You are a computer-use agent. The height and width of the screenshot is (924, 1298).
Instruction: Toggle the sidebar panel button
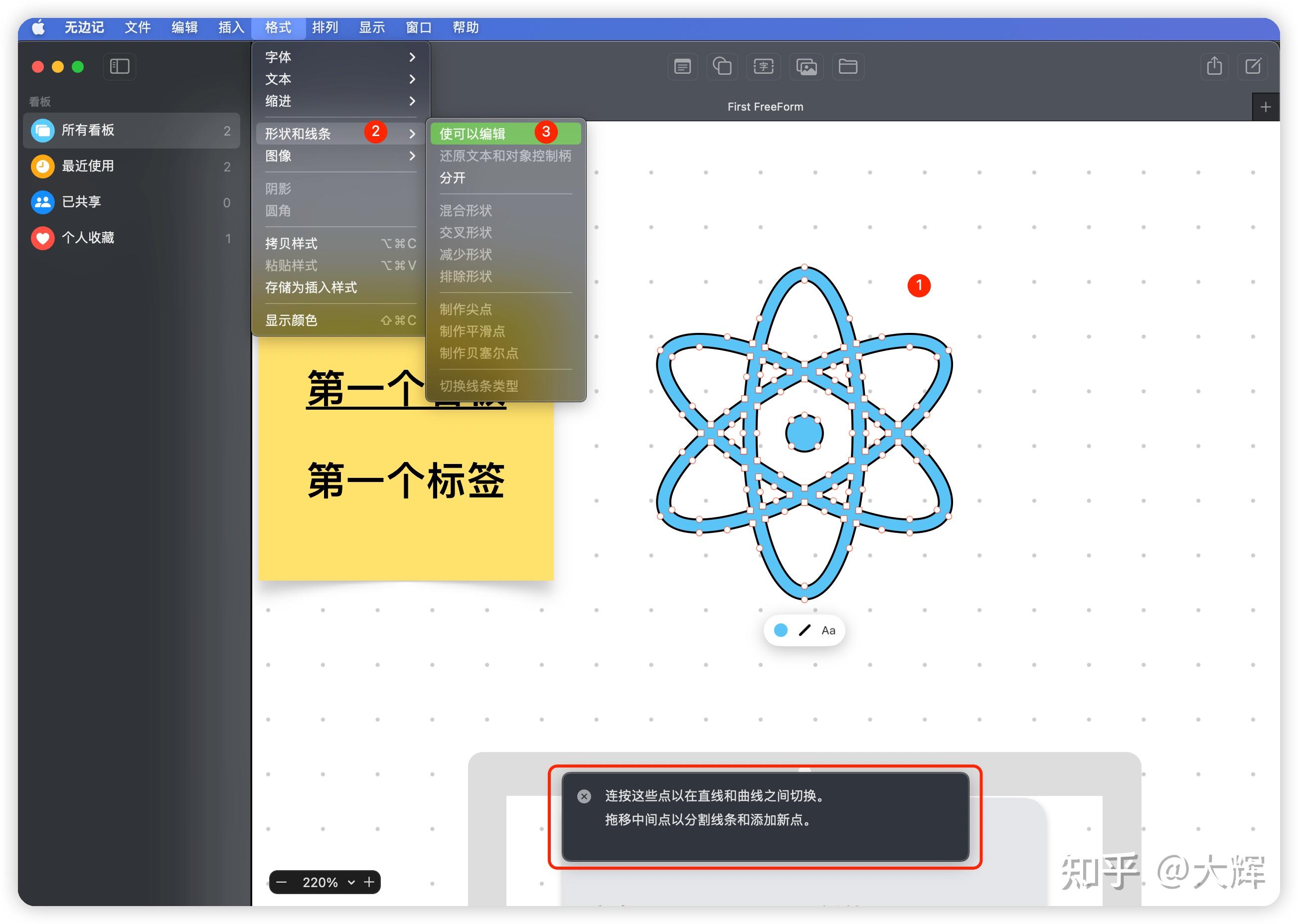coord(119,67)
